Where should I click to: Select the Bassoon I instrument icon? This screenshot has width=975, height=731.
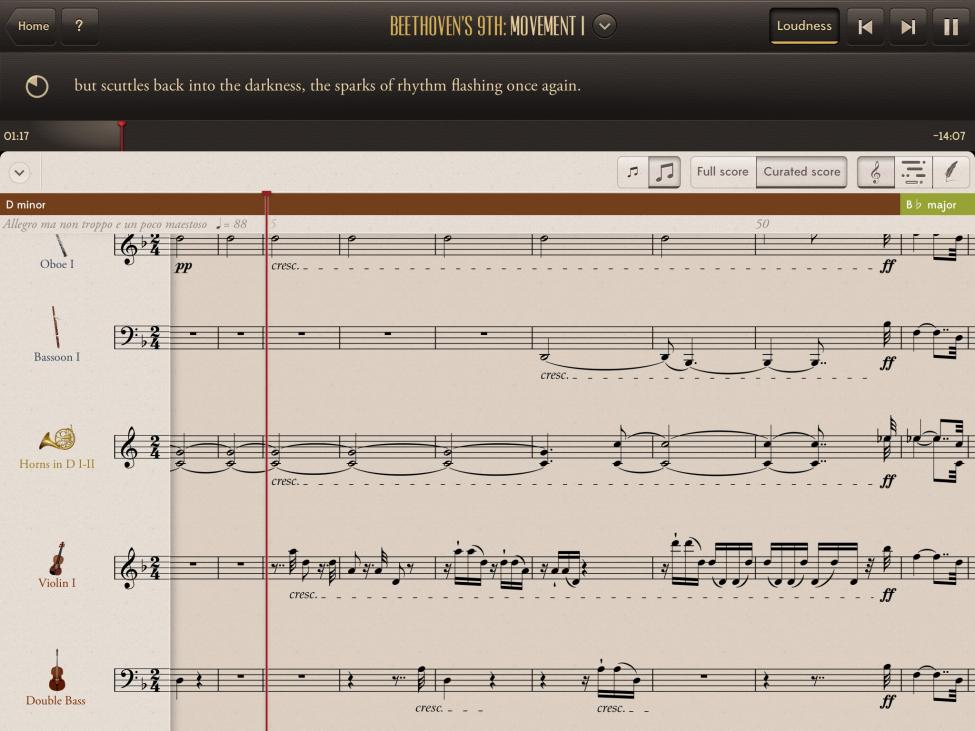tap(56, 327)
